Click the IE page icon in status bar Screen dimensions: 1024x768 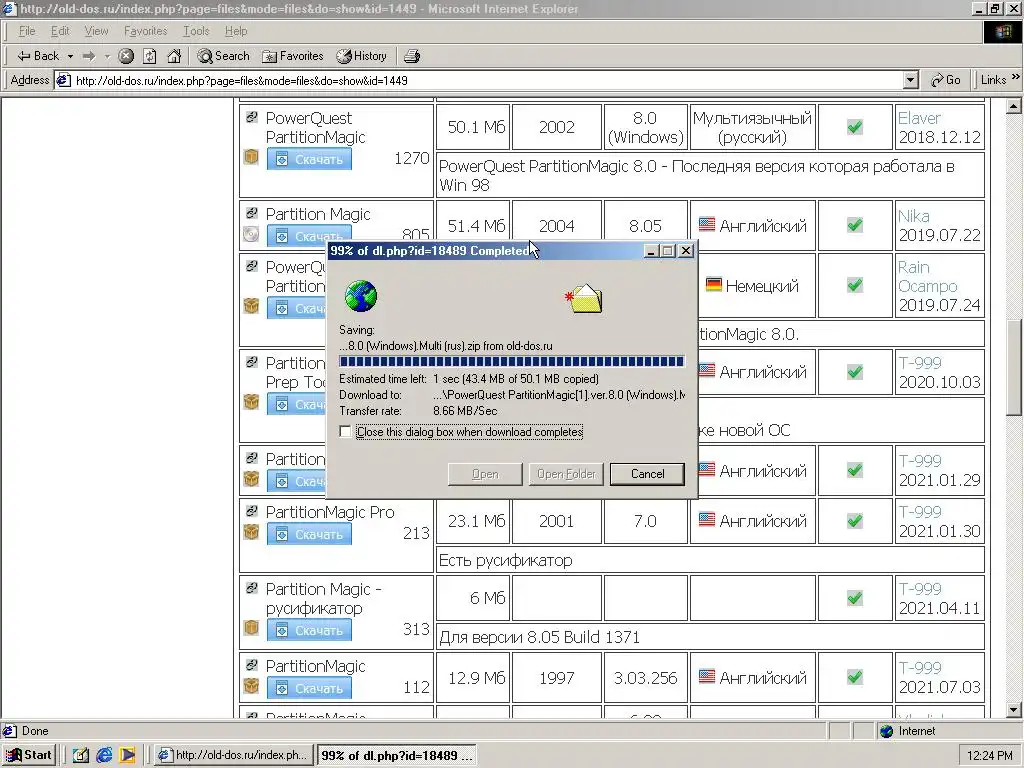10,731
